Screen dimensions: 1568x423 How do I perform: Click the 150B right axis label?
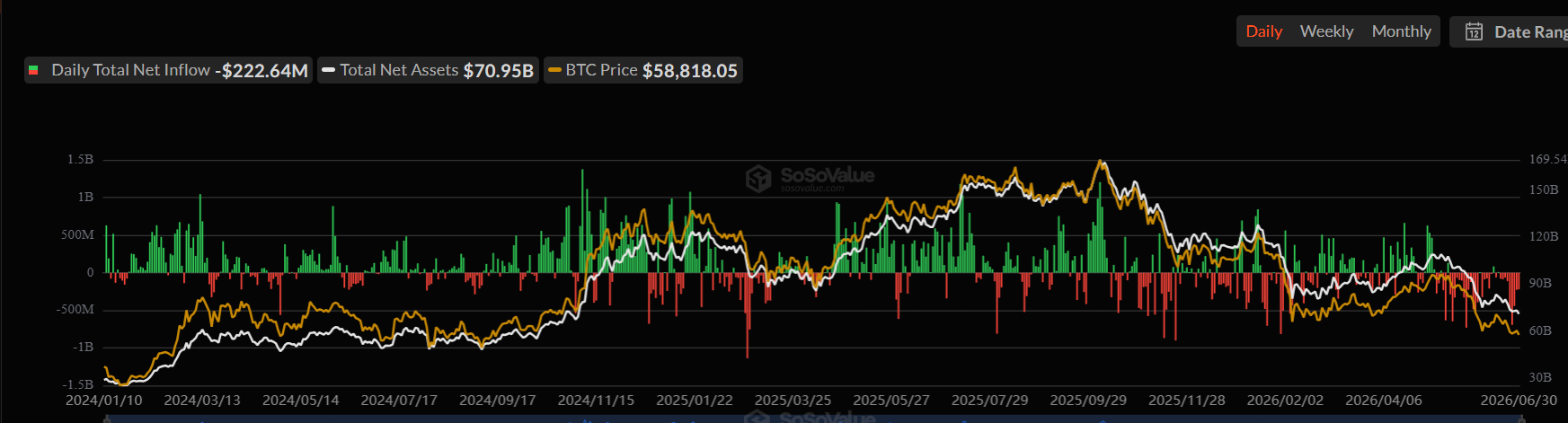(x=1544, y=189)
